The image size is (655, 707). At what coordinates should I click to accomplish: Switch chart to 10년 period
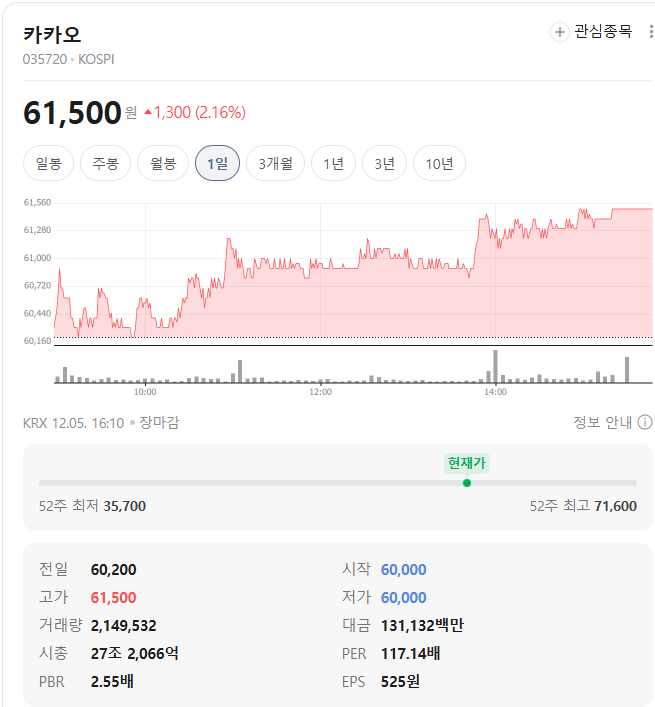coord(440,163)
